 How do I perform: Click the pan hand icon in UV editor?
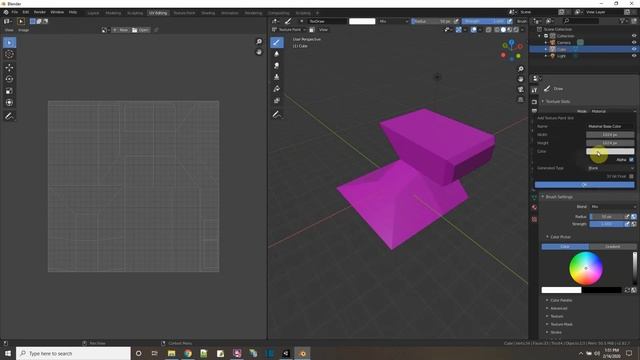[x=259, y=52]
